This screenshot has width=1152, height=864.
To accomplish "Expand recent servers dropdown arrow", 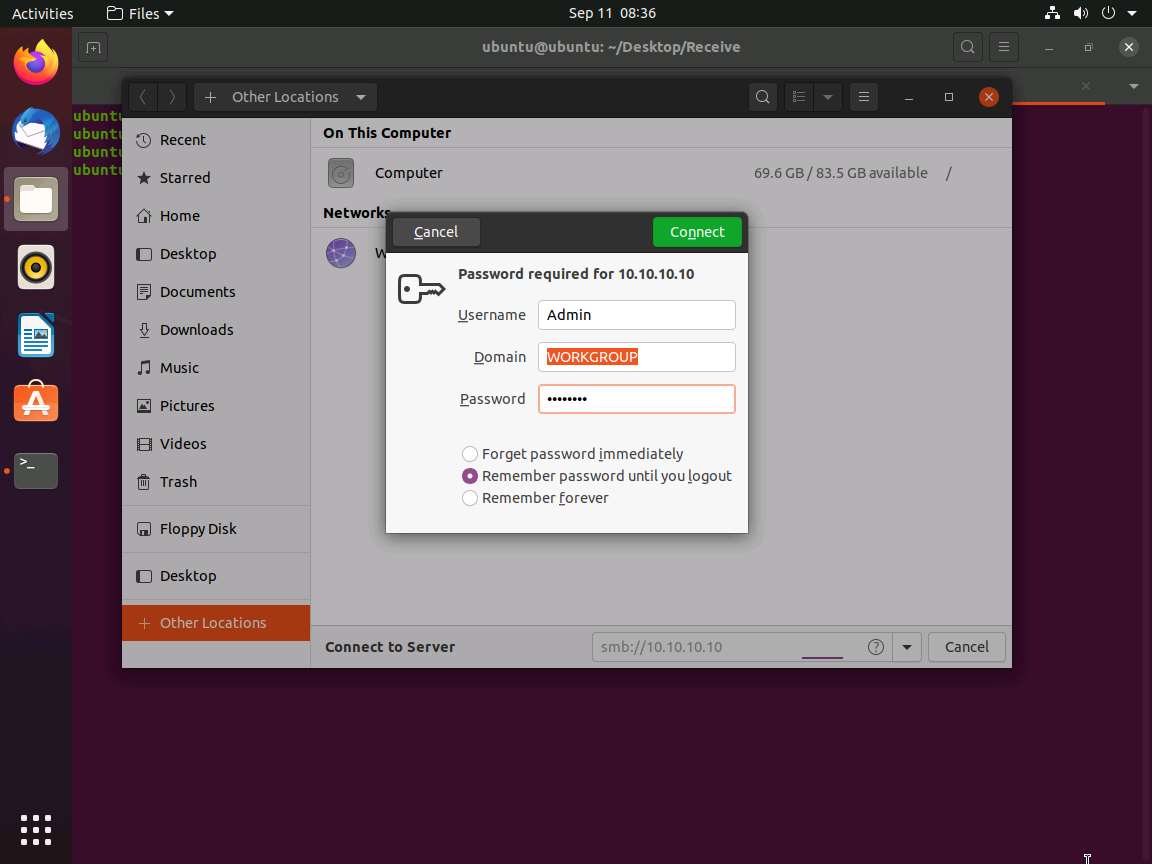I will click(907, 647).
